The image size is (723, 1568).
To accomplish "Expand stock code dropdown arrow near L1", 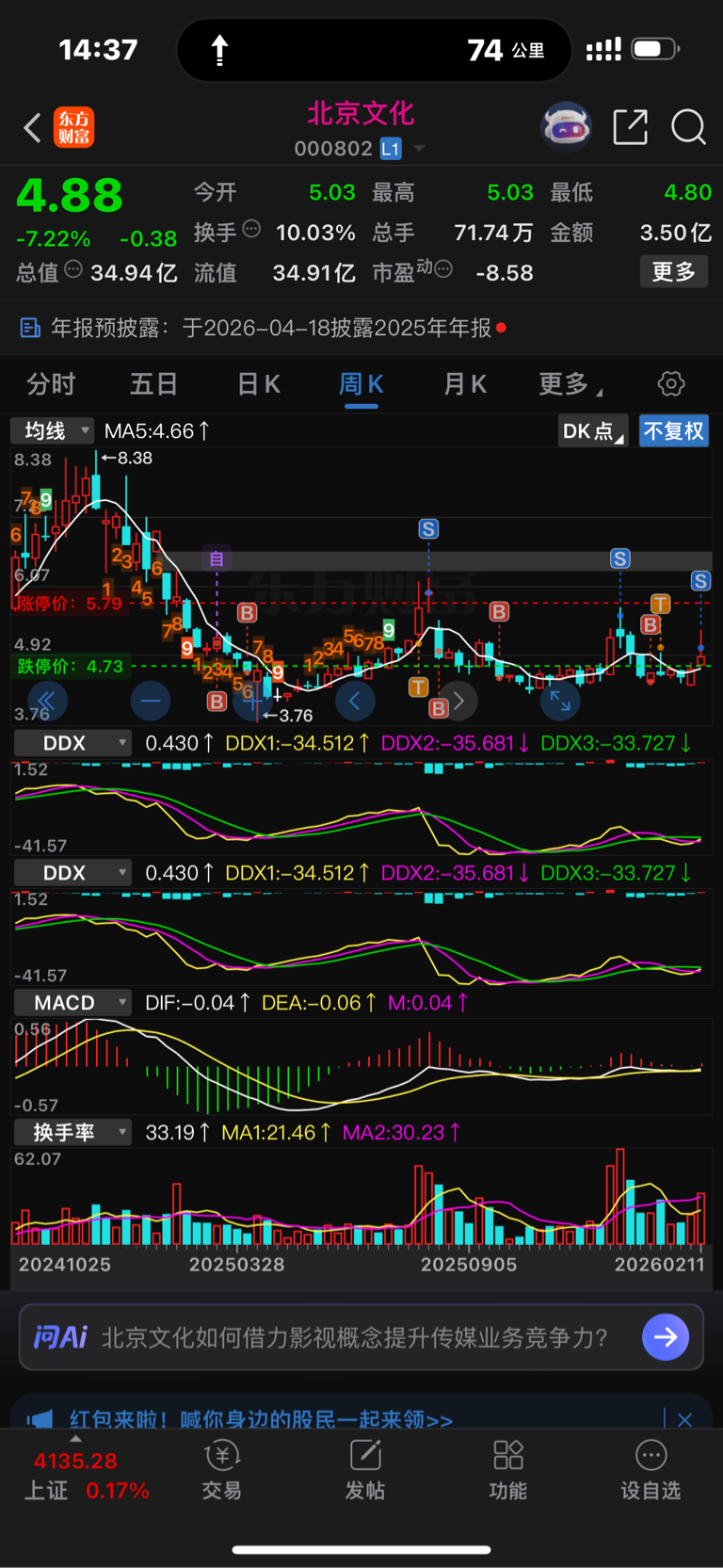I will (419, 149).
